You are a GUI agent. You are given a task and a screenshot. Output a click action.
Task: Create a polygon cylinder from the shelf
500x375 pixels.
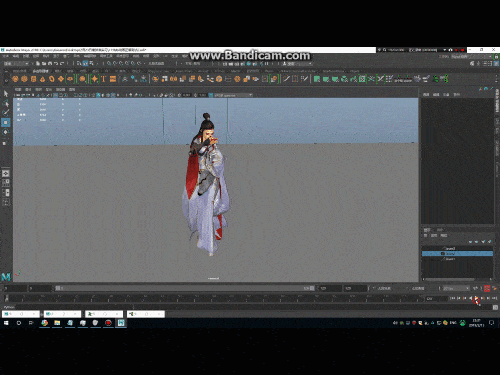click(x=33, y=79)
